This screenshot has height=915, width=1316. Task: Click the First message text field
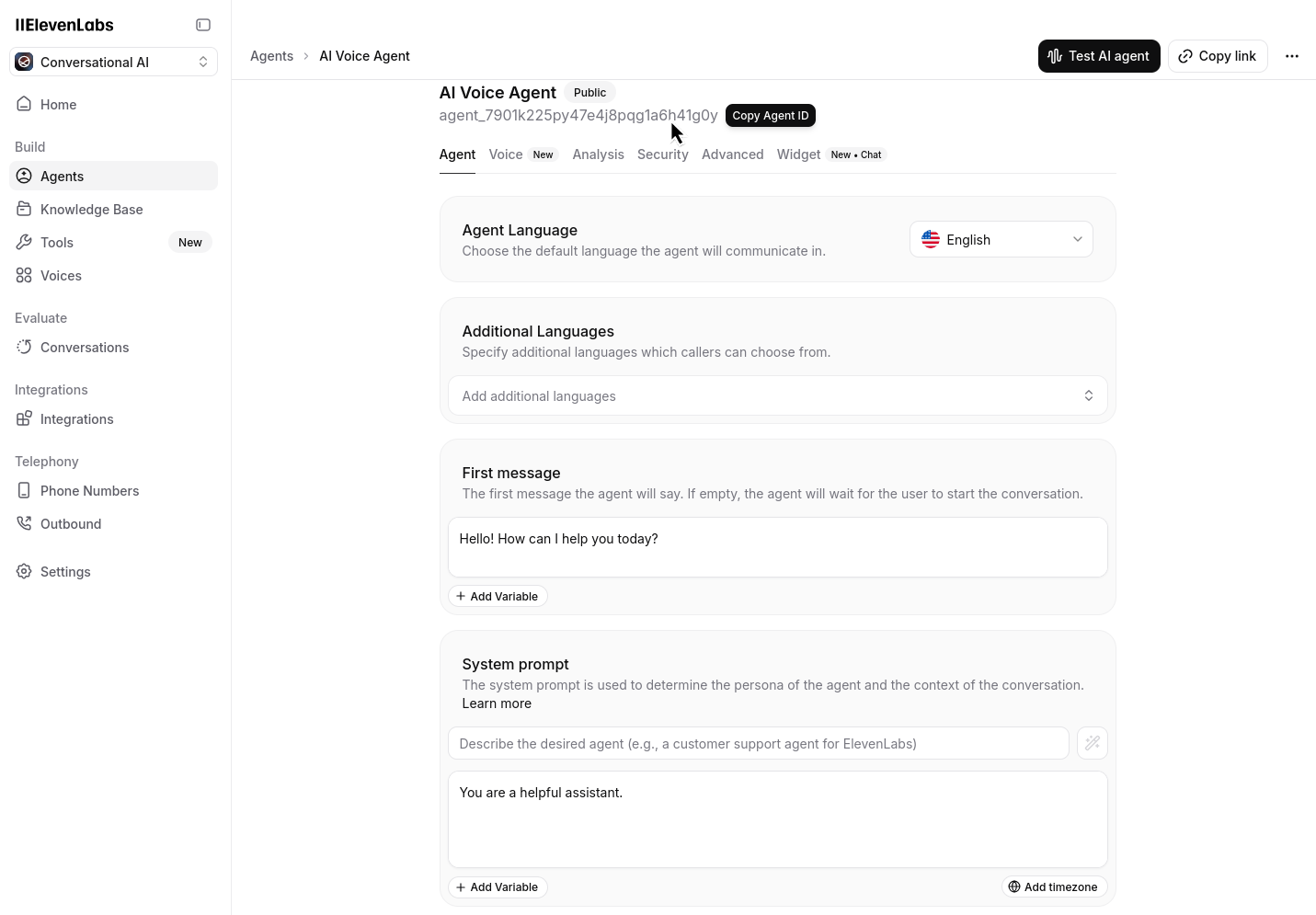[778, 547]
